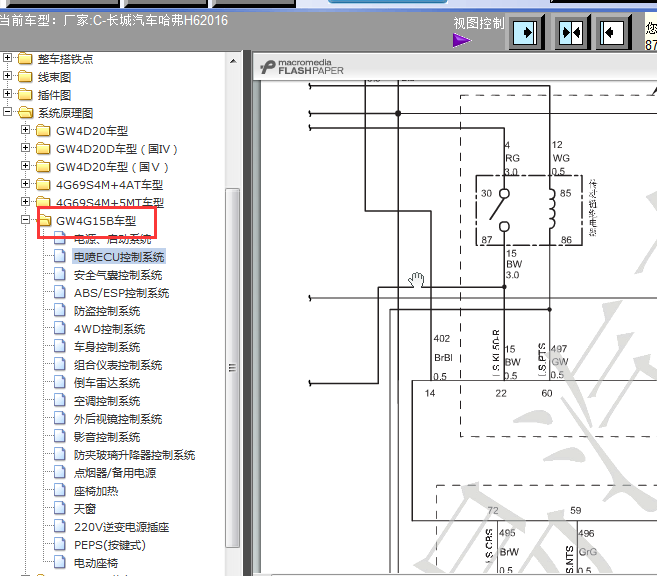Click the relay contact terminal 30 in diagram
Screen dimensions: 657x576
point(504,194)
